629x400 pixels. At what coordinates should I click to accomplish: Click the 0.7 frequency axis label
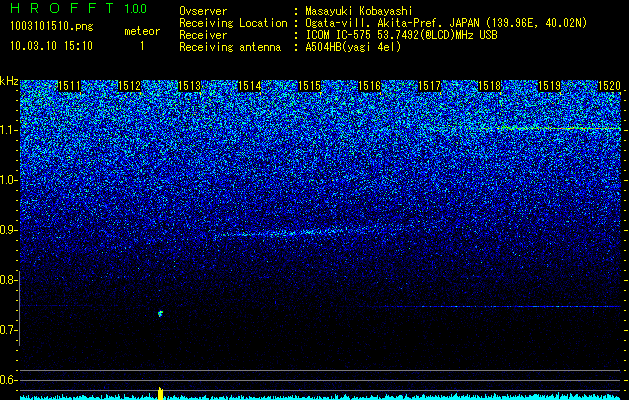(x=8, y=330)
